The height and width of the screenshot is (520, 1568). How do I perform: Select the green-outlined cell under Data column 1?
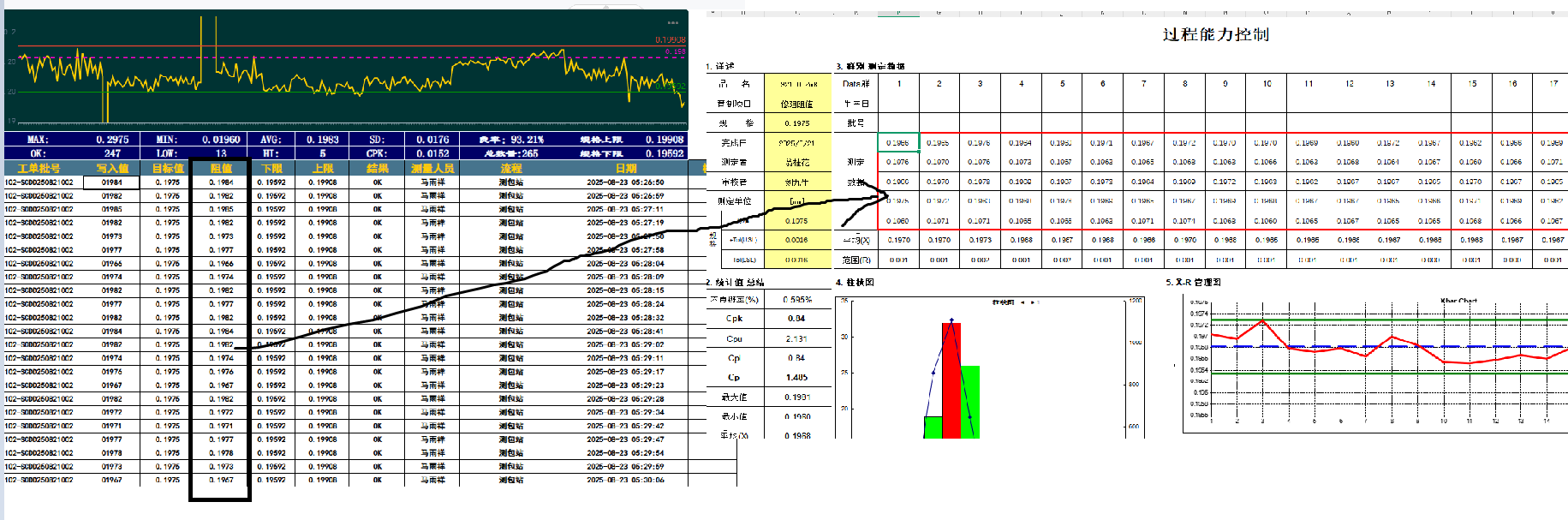pyautogui.click(x=898, y=142)
